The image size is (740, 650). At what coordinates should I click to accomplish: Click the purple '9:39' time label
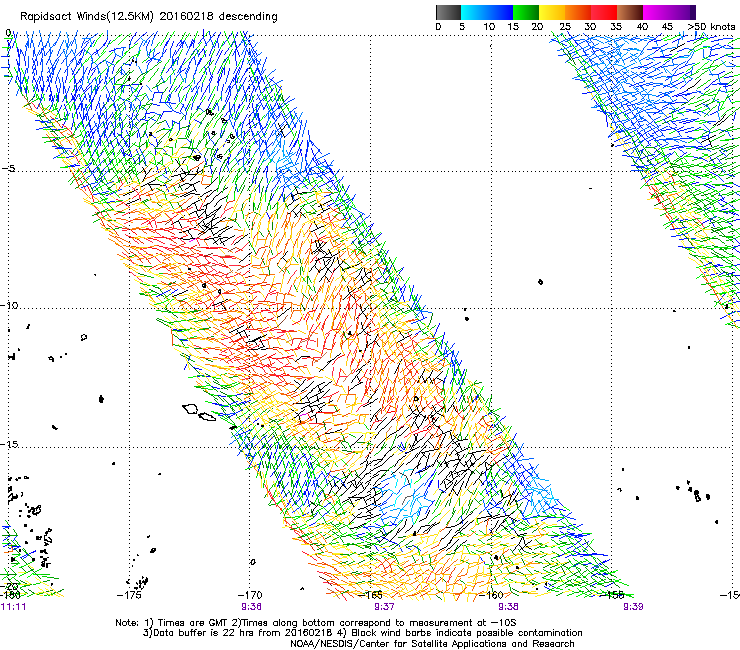pos(633,607)
